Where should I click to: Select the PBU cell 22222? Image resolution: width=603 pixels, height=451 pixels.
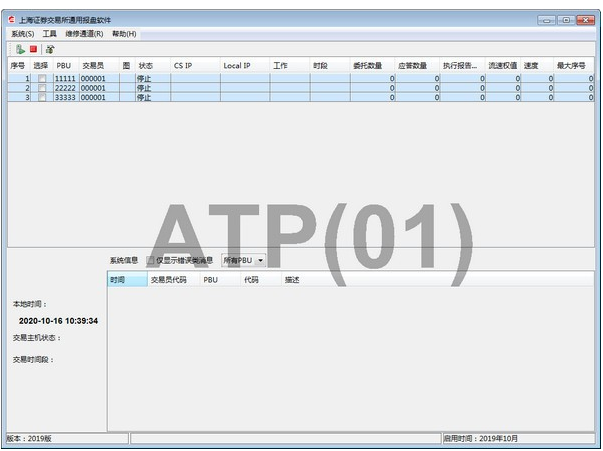pos(66,88)
